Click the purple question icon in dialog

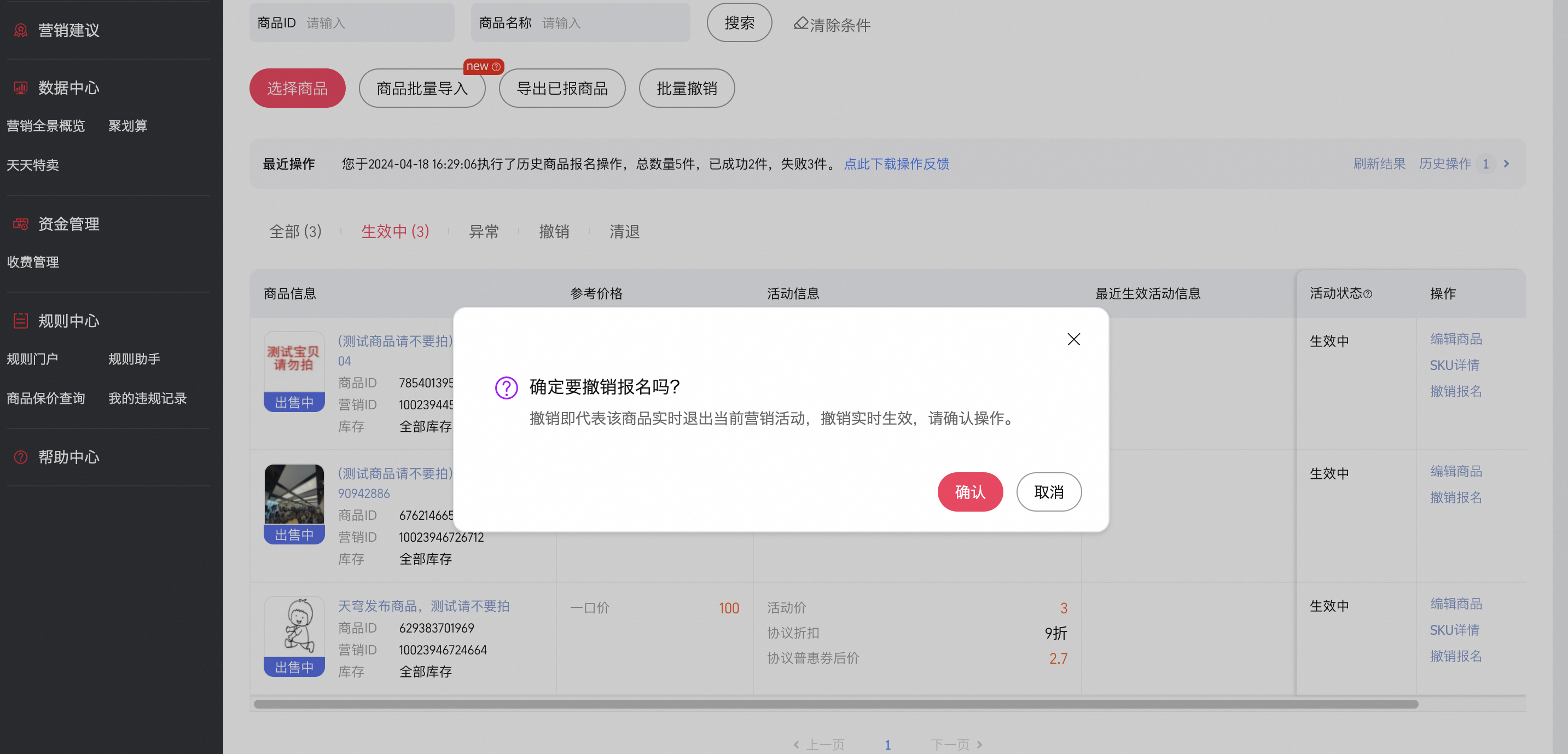click(506, 387)
